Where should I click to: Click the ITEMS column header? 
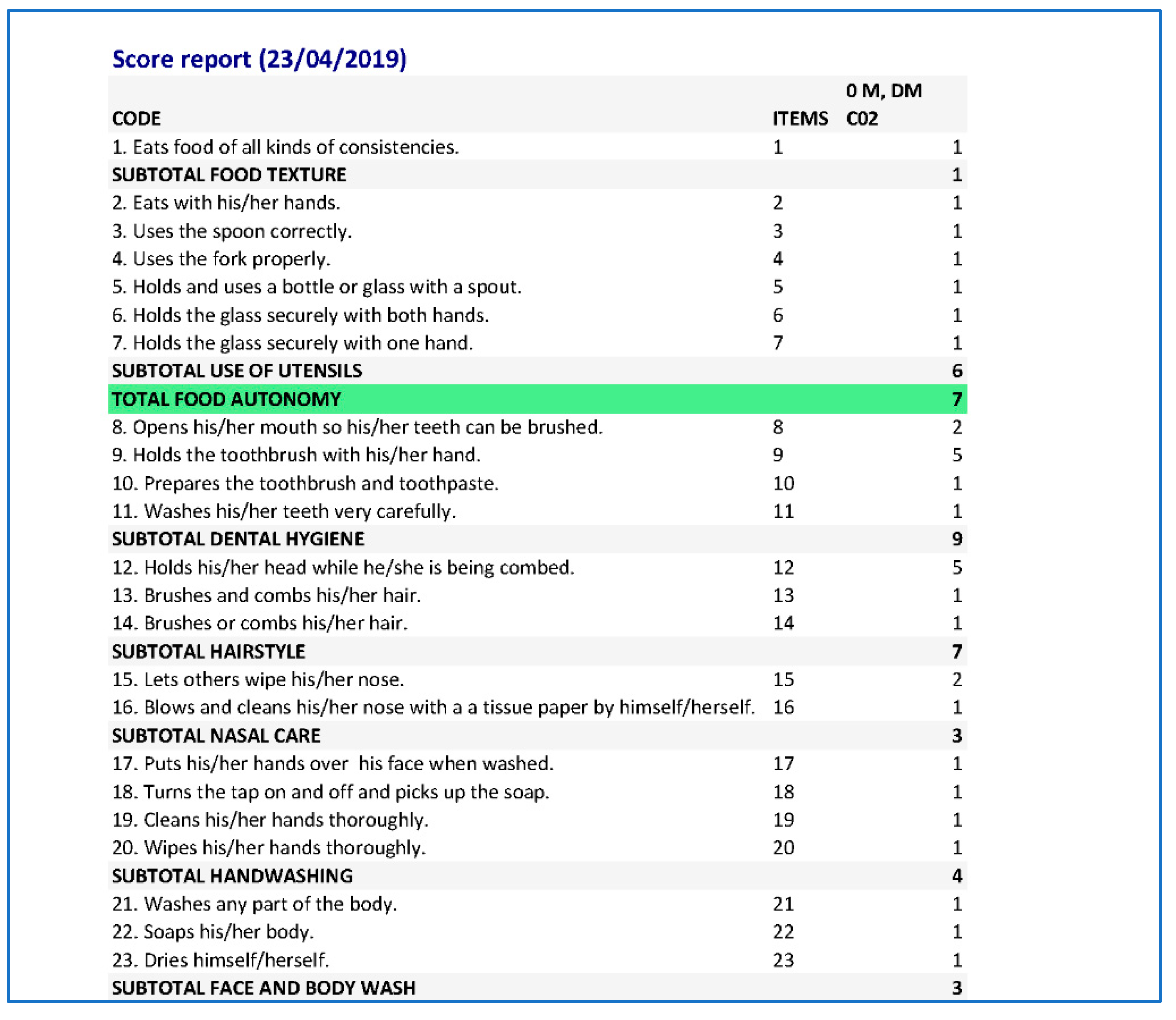[800, 118]
